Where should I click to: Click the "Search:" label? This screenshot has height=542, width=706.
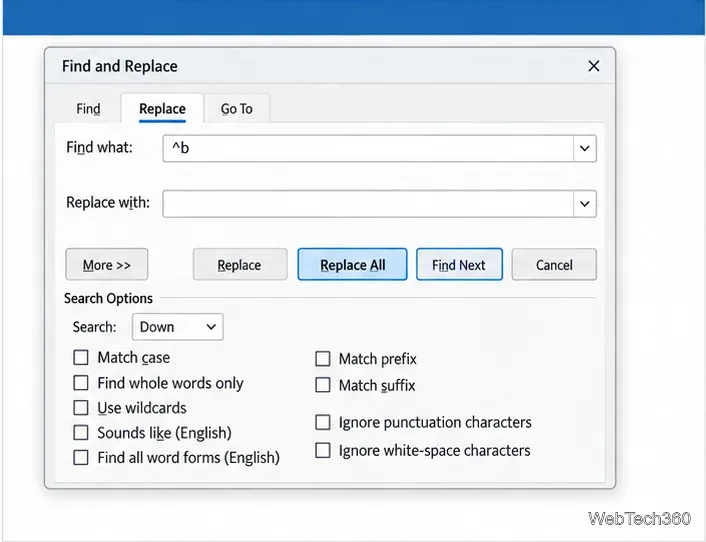click(95, 327)
